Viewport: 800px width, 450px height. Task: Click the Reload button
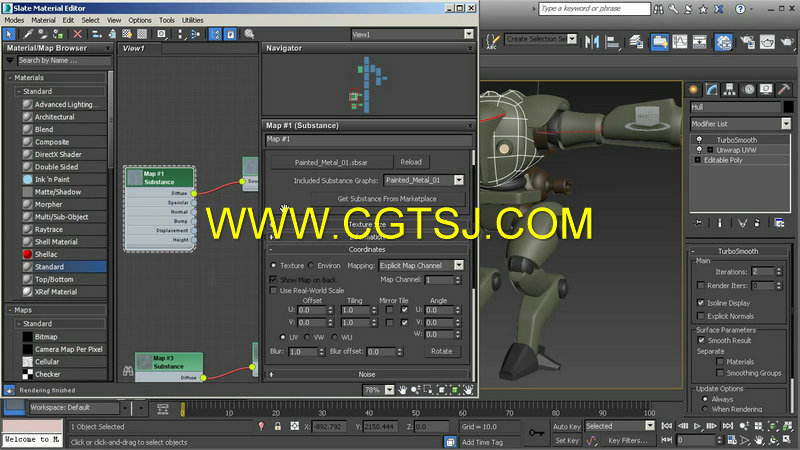pos(411,162)
